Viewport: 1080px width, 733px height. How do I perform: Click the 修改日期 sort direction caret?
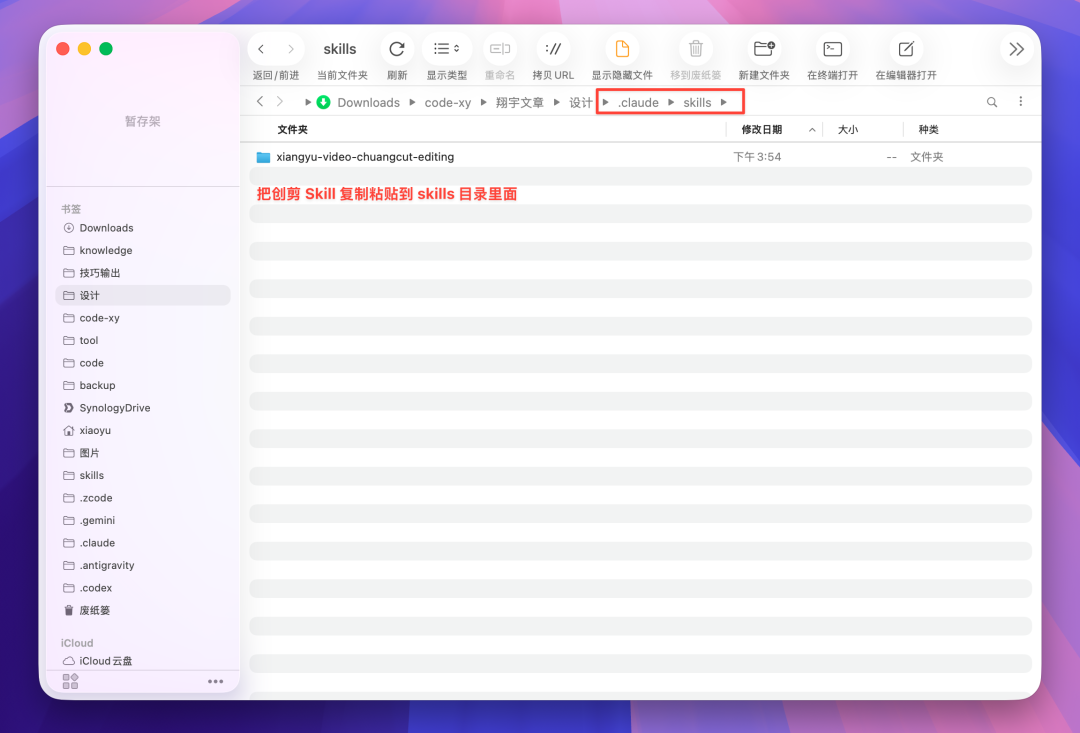812,130
